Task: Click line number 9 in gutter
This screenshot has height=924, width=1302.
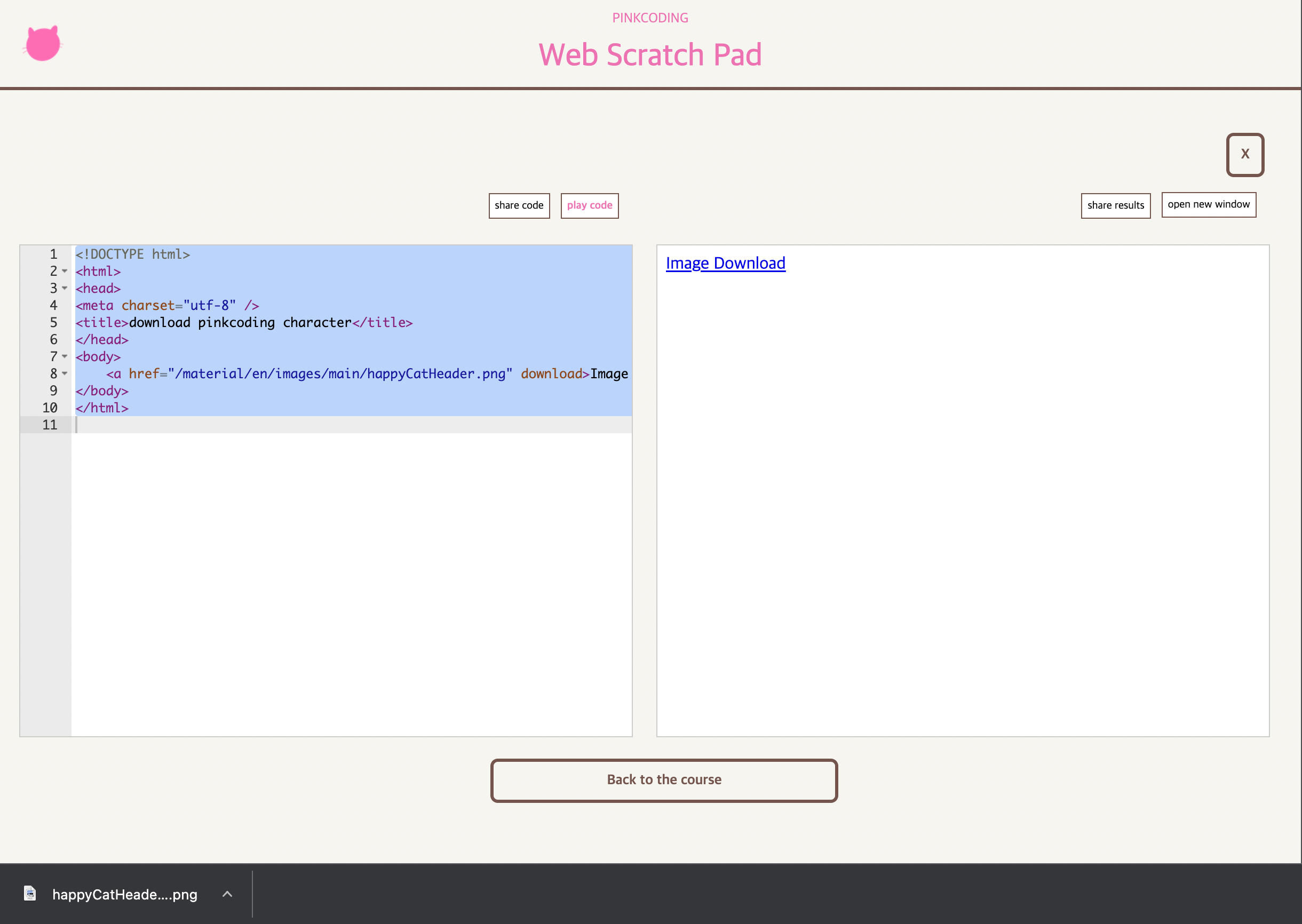Action: [53, 391]
